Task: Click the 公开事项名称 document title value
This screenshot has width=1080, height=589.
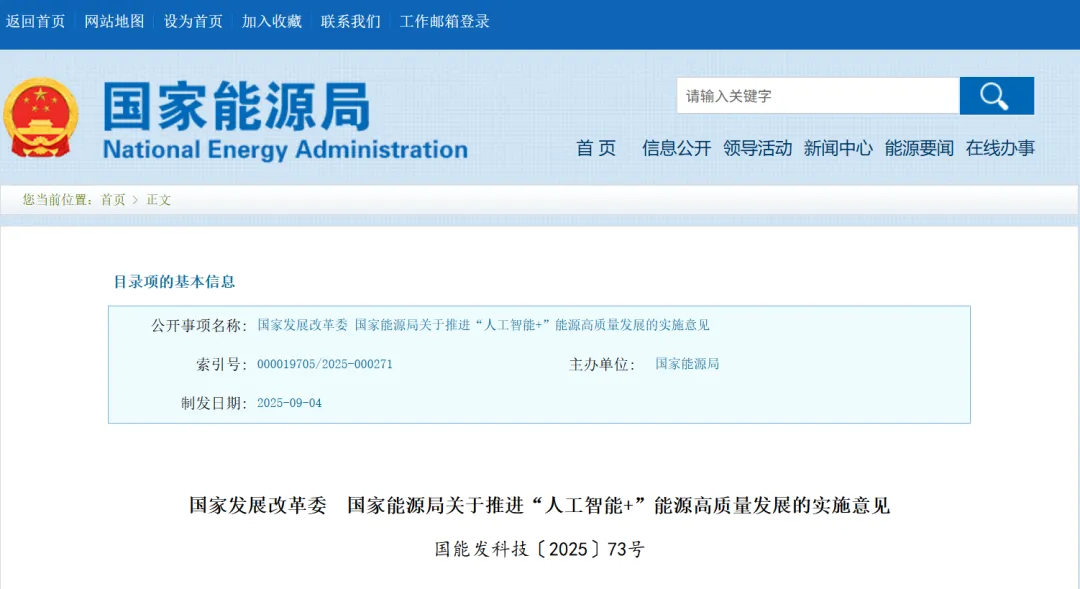Action: [x=484, y=325]
